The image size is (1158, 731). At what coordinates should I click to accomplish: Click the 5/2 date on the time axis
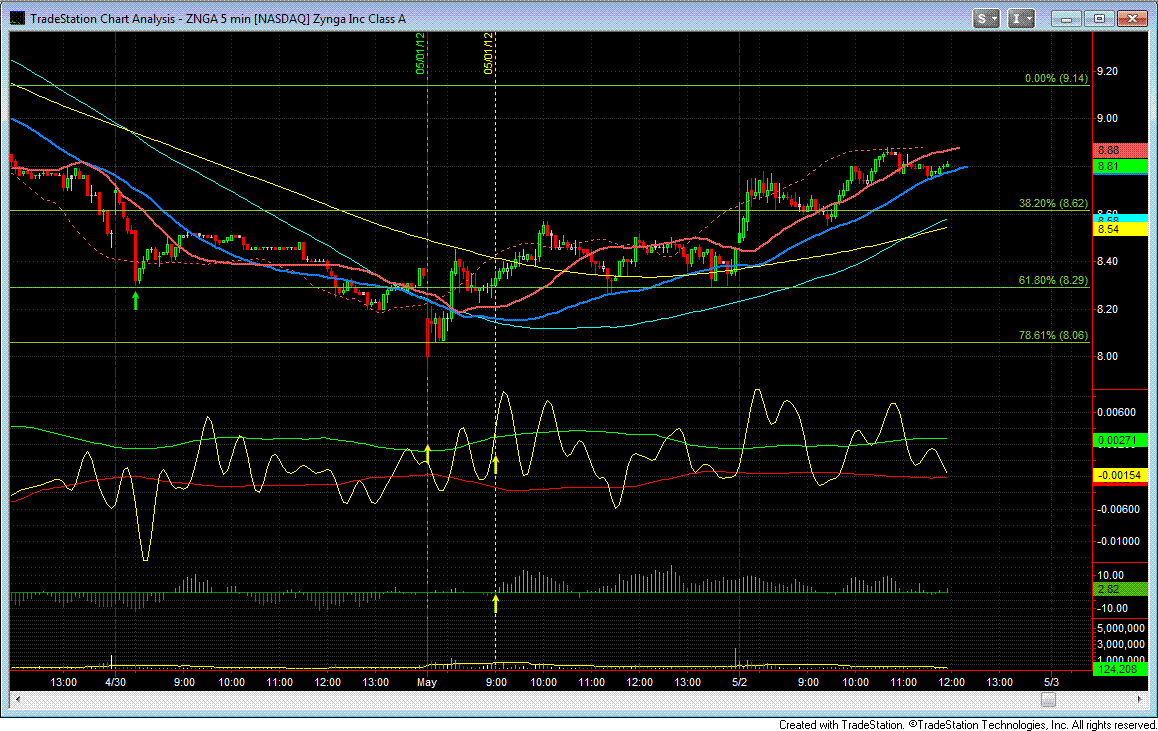(740, 682)
